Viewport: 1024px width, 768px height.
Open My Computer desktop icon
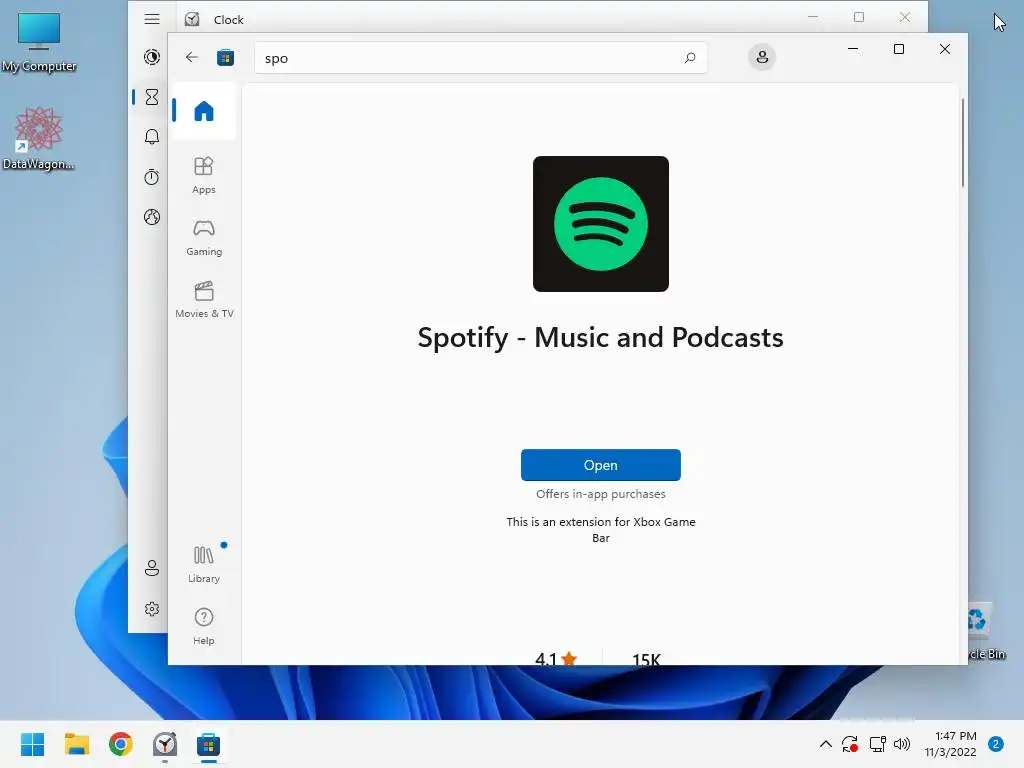tap(39, 41)
